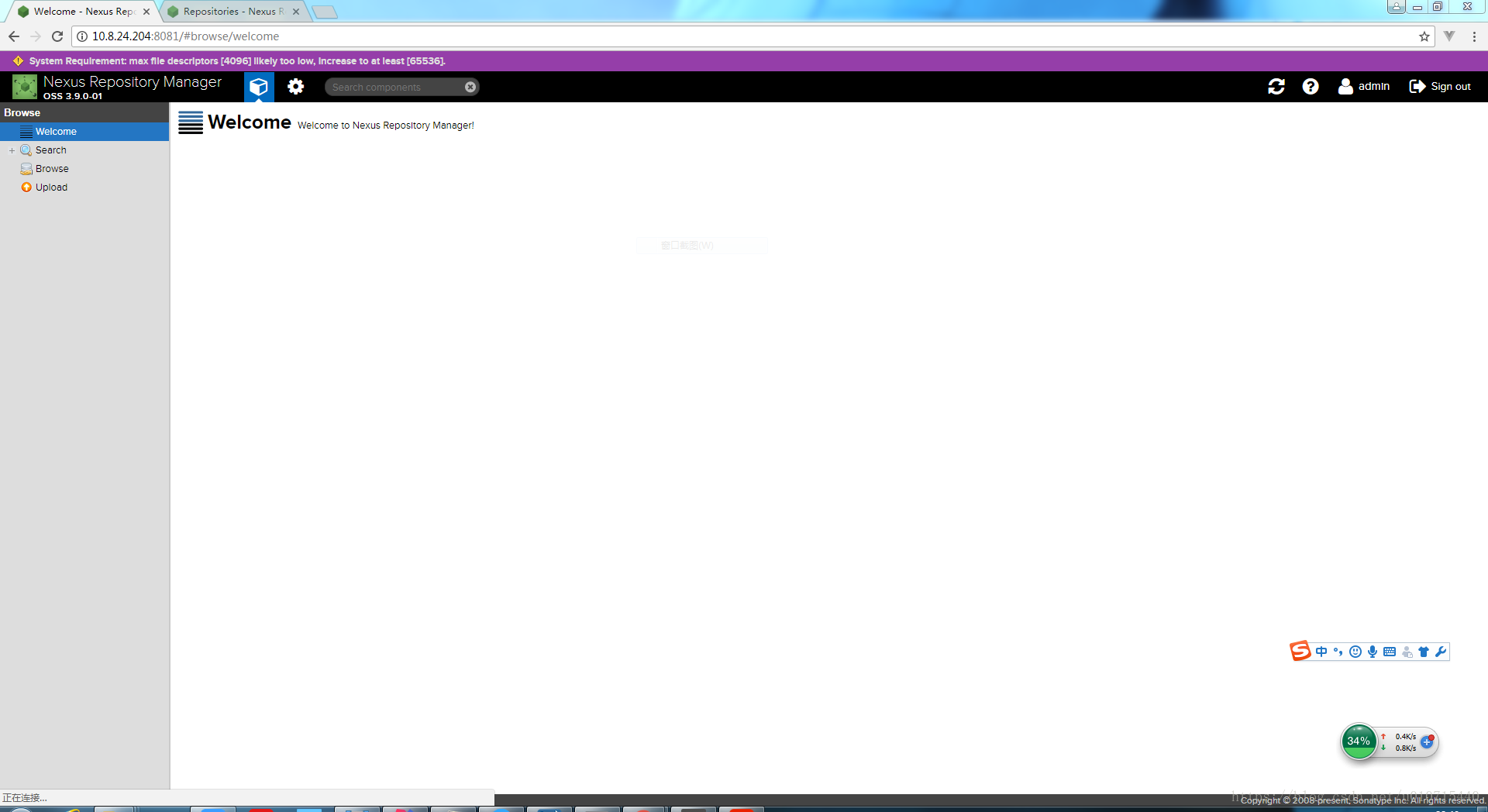Click the OSS 3.9.0-01 version text

[73, 96]
